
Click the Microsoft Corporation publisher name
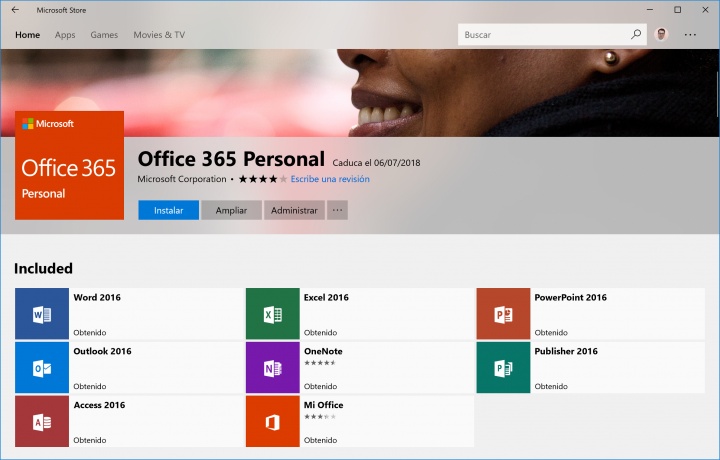click(x=182, y=179)
